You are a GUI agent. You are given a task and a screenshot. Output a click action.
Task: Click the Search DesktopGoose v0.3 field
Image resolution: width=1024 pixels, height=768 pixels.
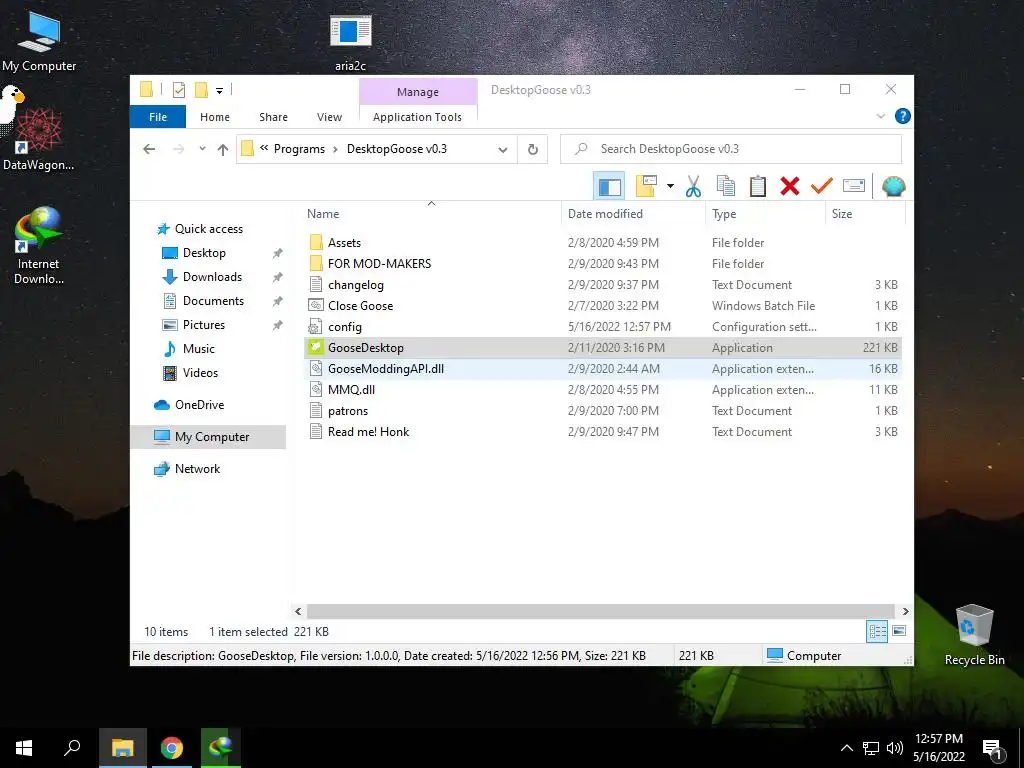(x=731, y=149)
